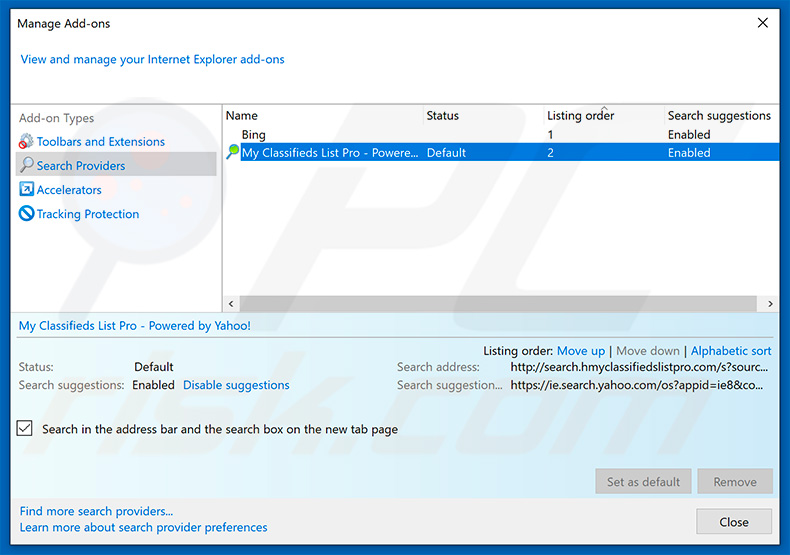
Task: Close the Manage Add-ons window with X
Action: click(x=762, y=22)
